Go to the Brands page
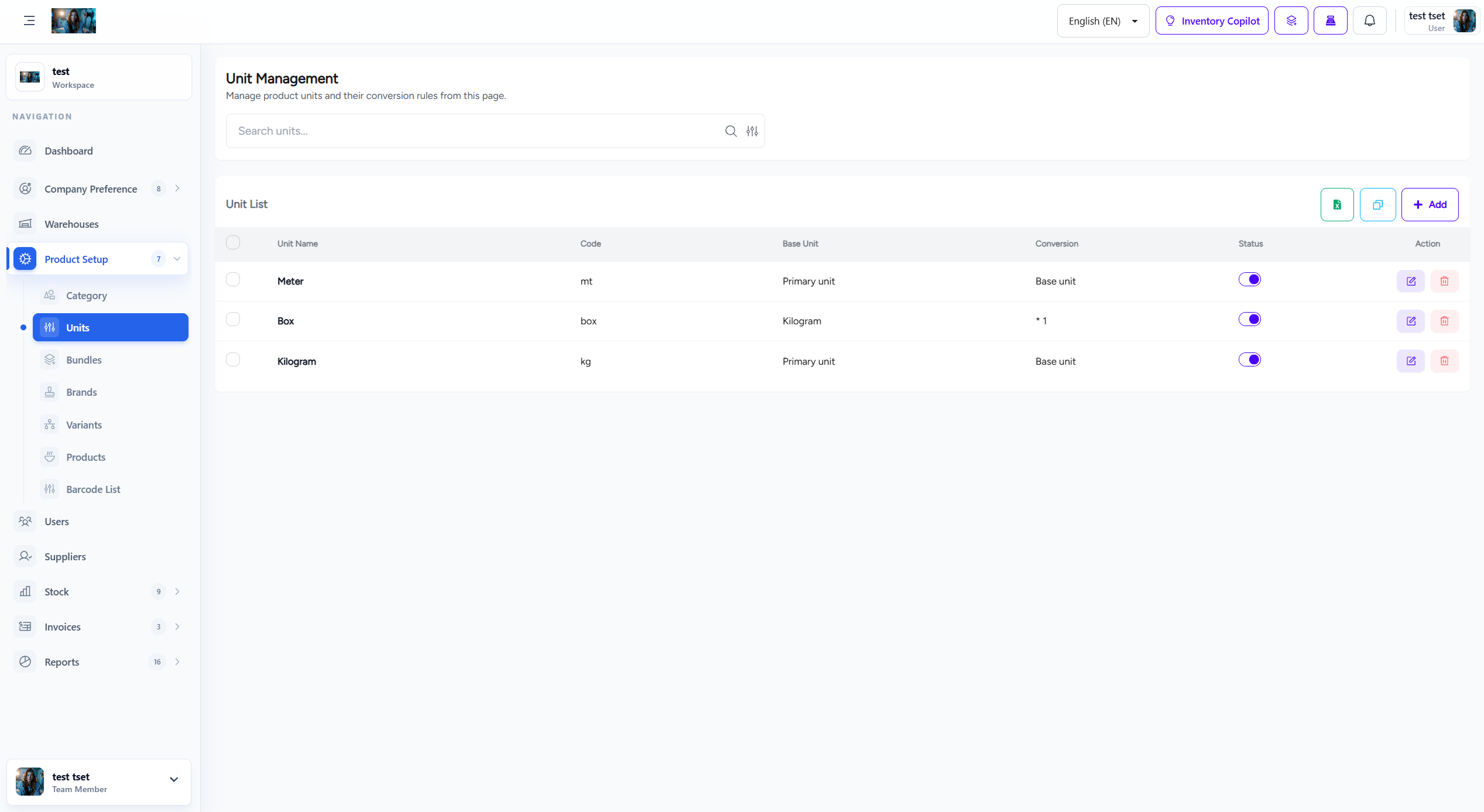1484x812 pixels. click(x=111, y=392)
